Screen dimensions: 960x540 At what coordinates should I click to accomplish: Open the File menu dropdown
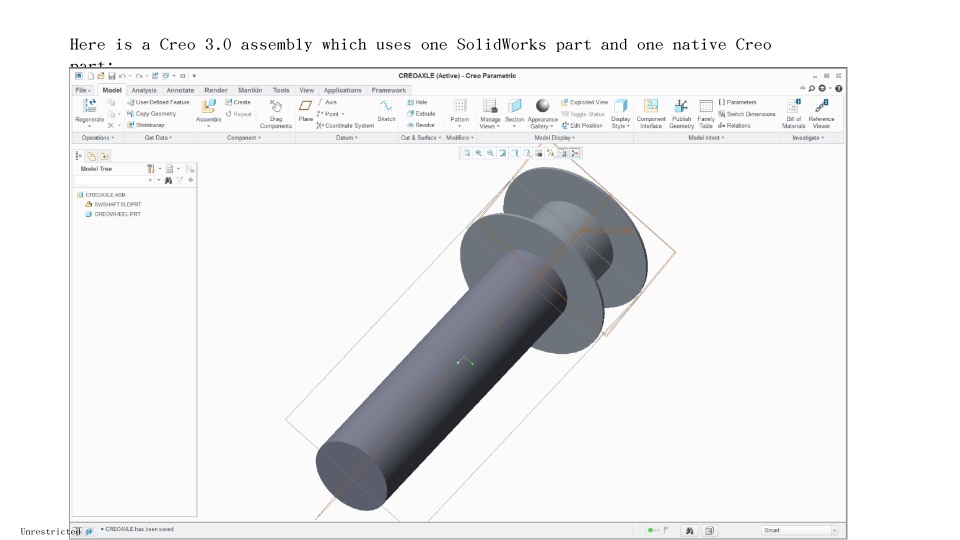click(x=83, y=90)
